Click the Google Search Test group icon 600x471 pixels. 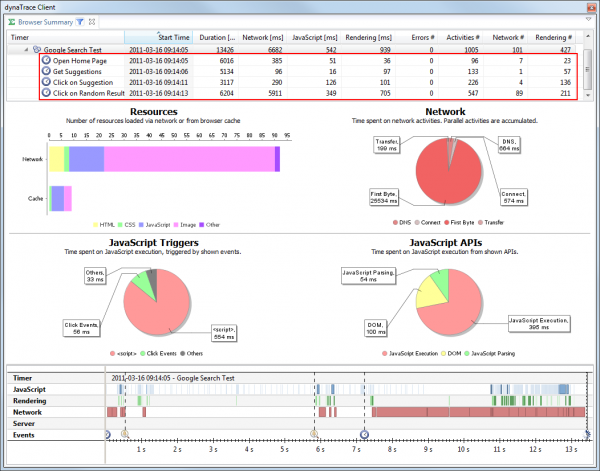point(37,49)
